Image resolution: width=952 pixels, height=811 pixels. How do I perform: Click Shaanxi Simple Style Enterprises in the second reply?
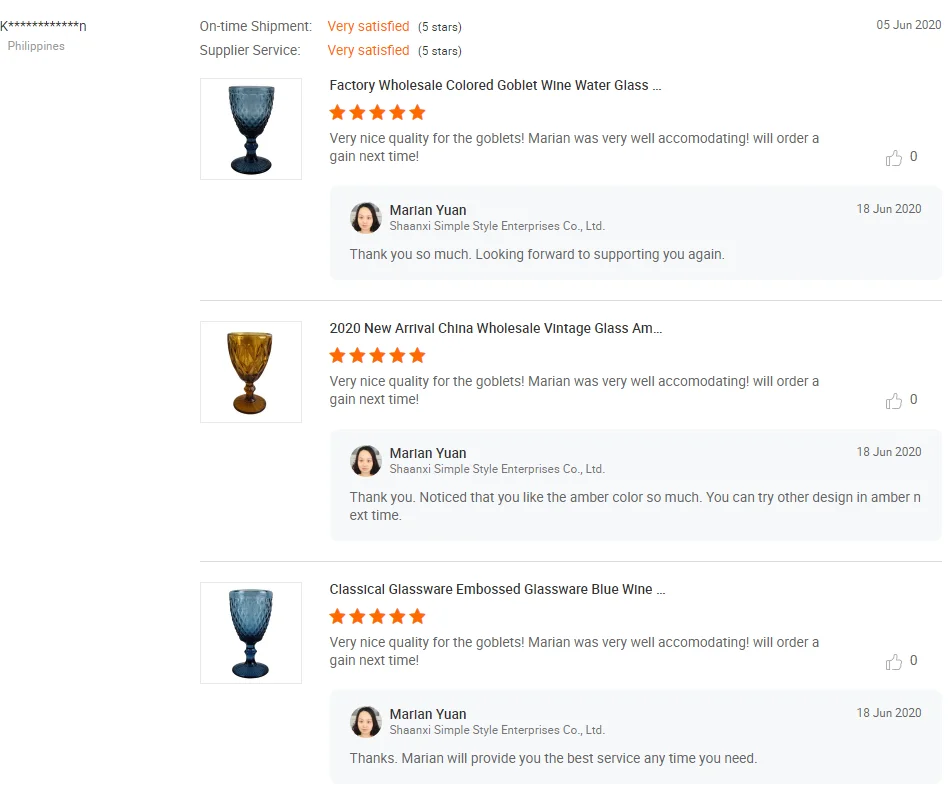click(x=497, y=469)
